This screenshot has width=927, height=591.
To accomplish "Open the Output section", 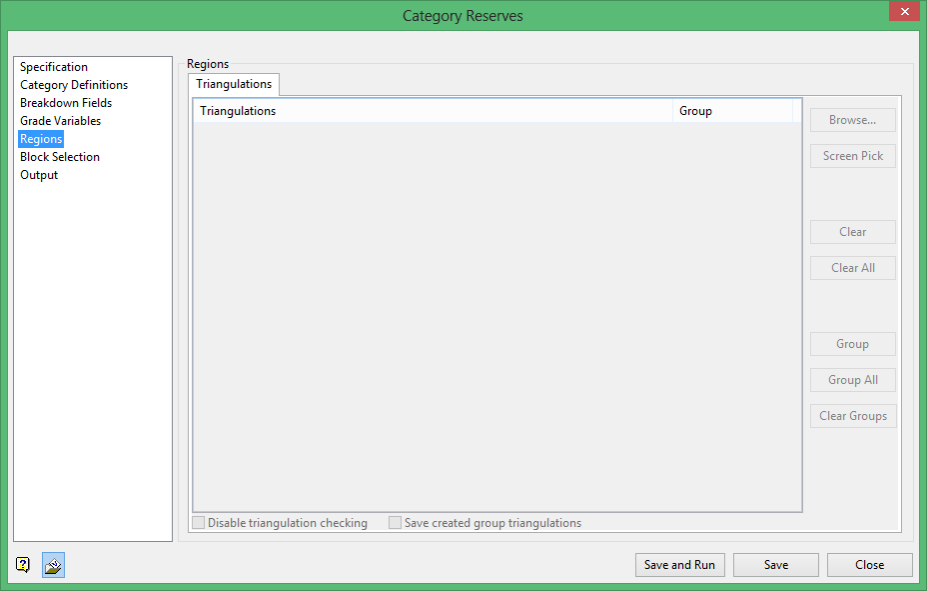I will pos(39,175).
